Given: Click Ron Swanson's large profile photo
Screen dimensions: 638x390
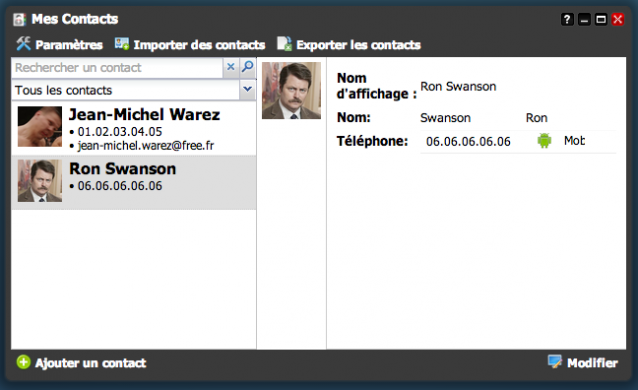Looking at the screenshot, I should click(x=291, y=90).
